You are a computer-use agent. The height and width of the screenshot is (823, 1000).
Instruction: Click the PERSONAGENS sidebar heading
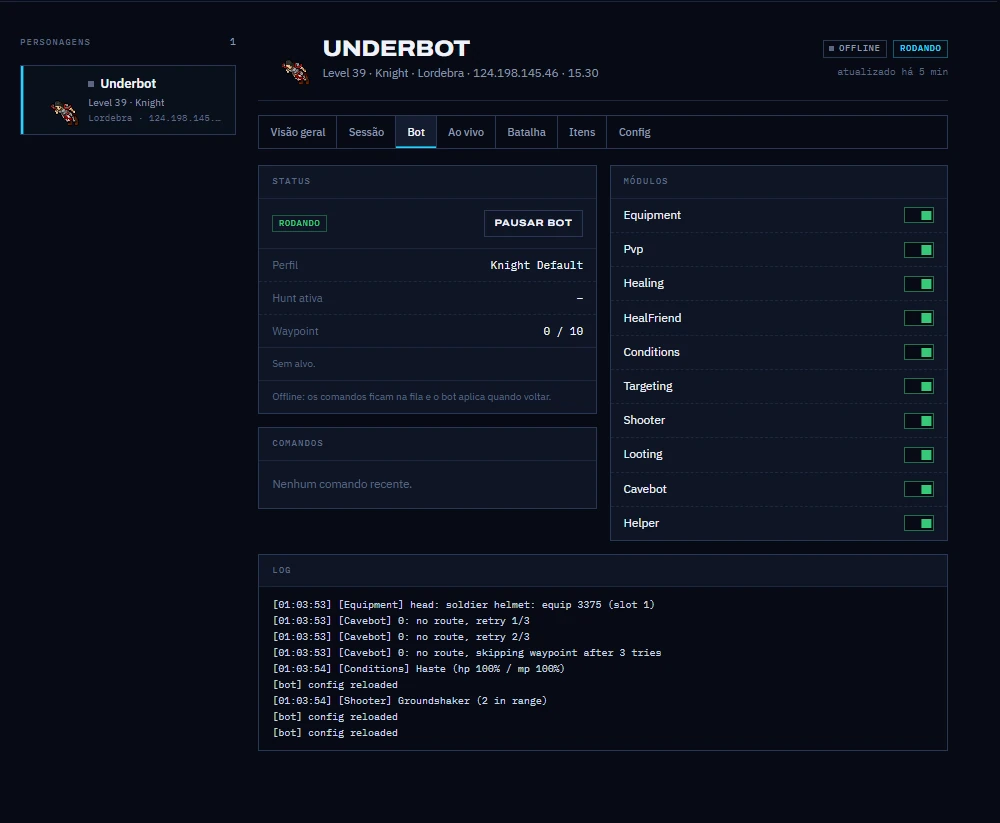pos(55,42)
